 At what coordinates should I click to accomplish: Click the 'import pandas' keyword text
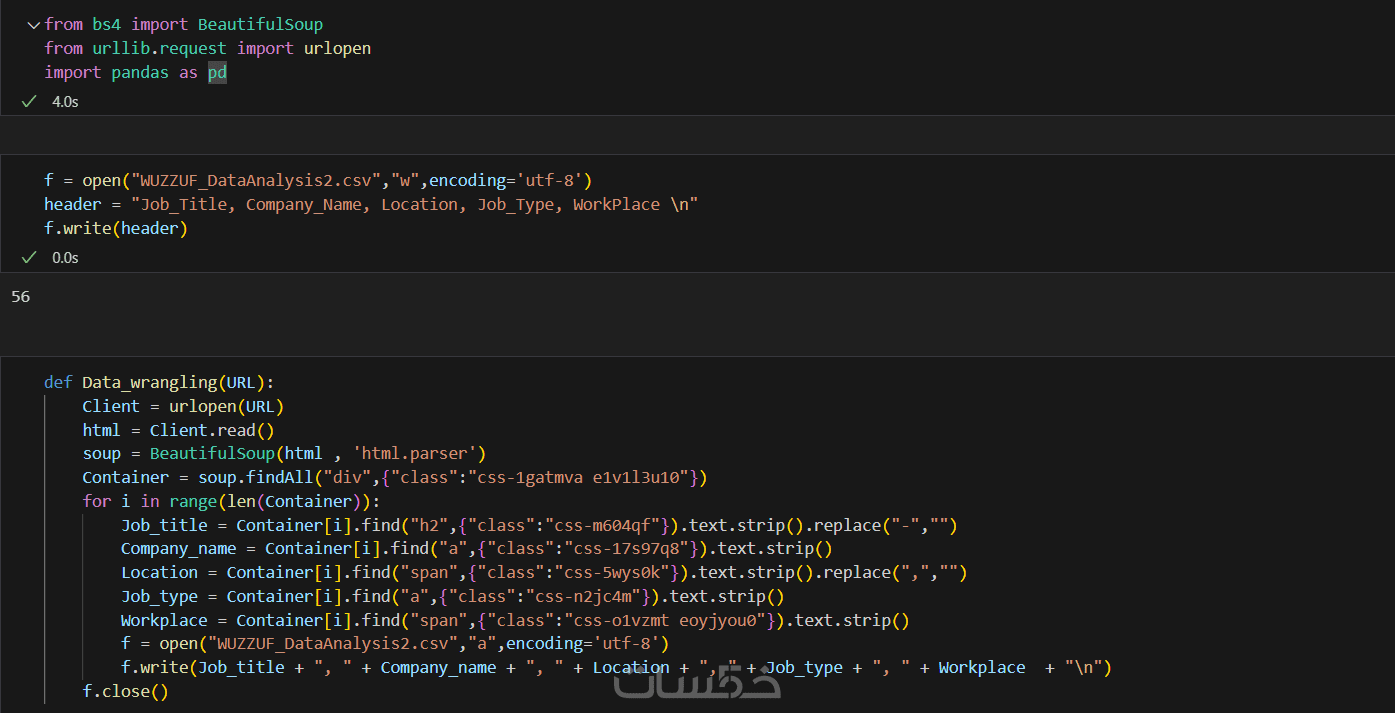[x=106, y=72]
